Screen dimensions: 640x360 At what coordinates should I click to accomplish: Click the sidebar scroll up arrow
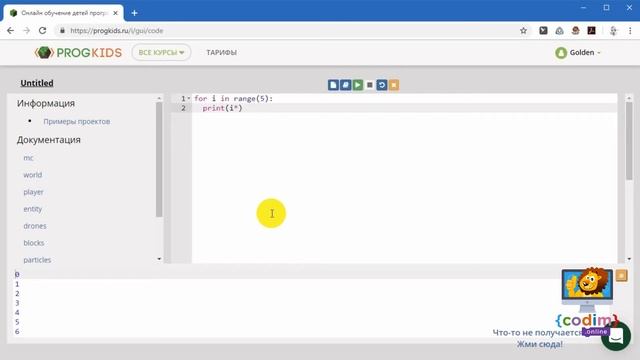[159, 98]
